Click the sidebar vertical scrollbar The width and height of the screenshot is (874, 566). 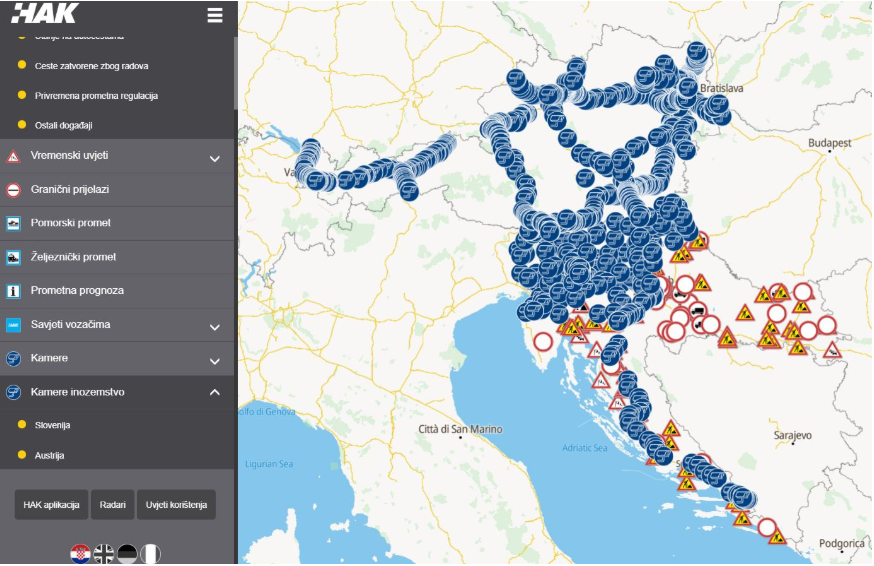[x=236, y=70]
